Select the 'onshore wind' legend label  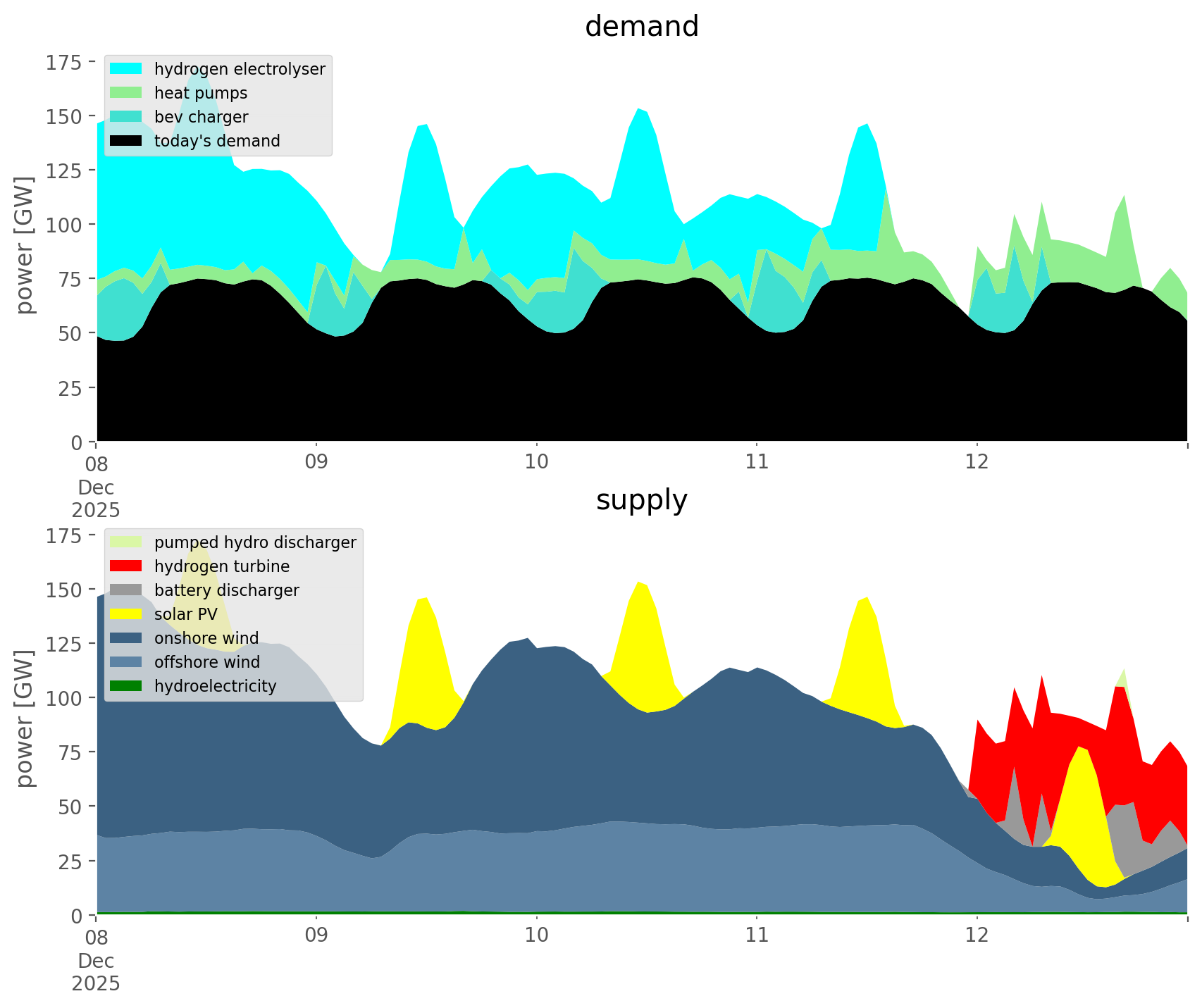pyautogui.click(x=206, y=638)
